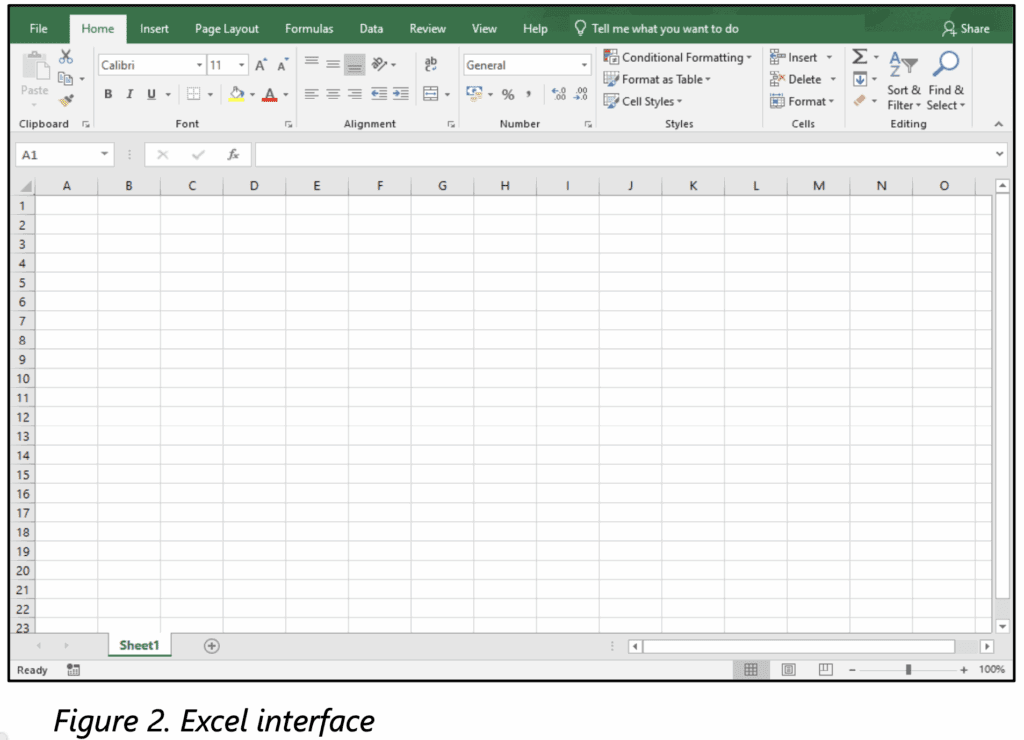Select the Percent Style icon

[507, 94]
